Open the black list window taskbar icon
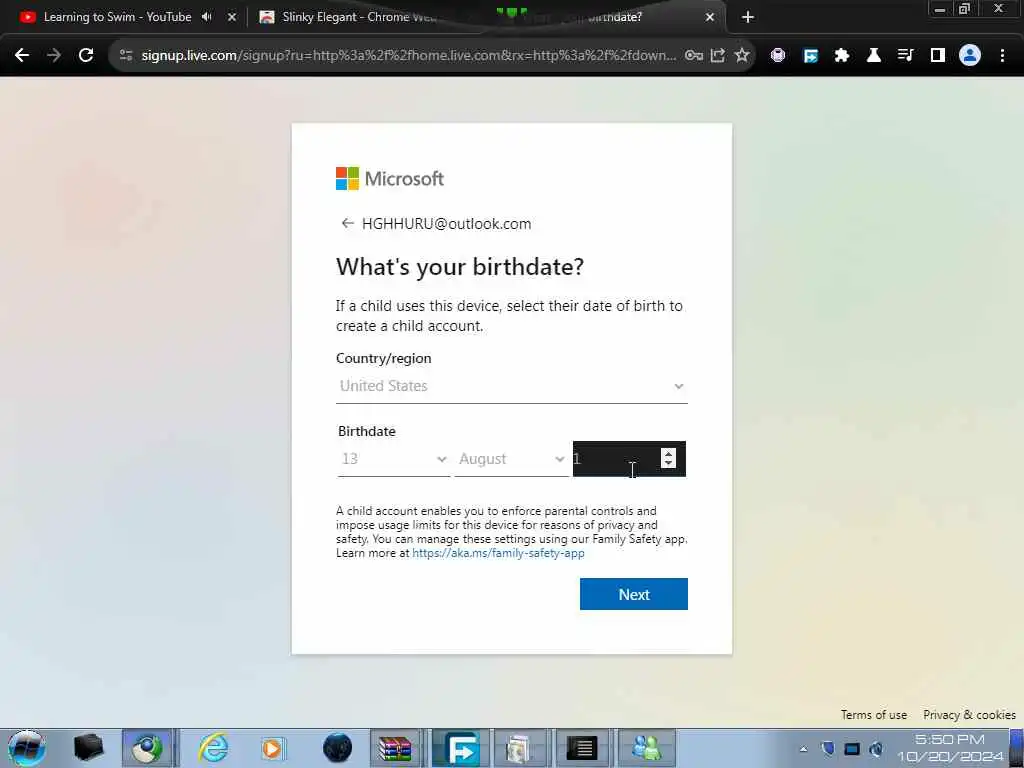Image resolution: width=1024 pixels, height=768 pixels. point(581,748)
